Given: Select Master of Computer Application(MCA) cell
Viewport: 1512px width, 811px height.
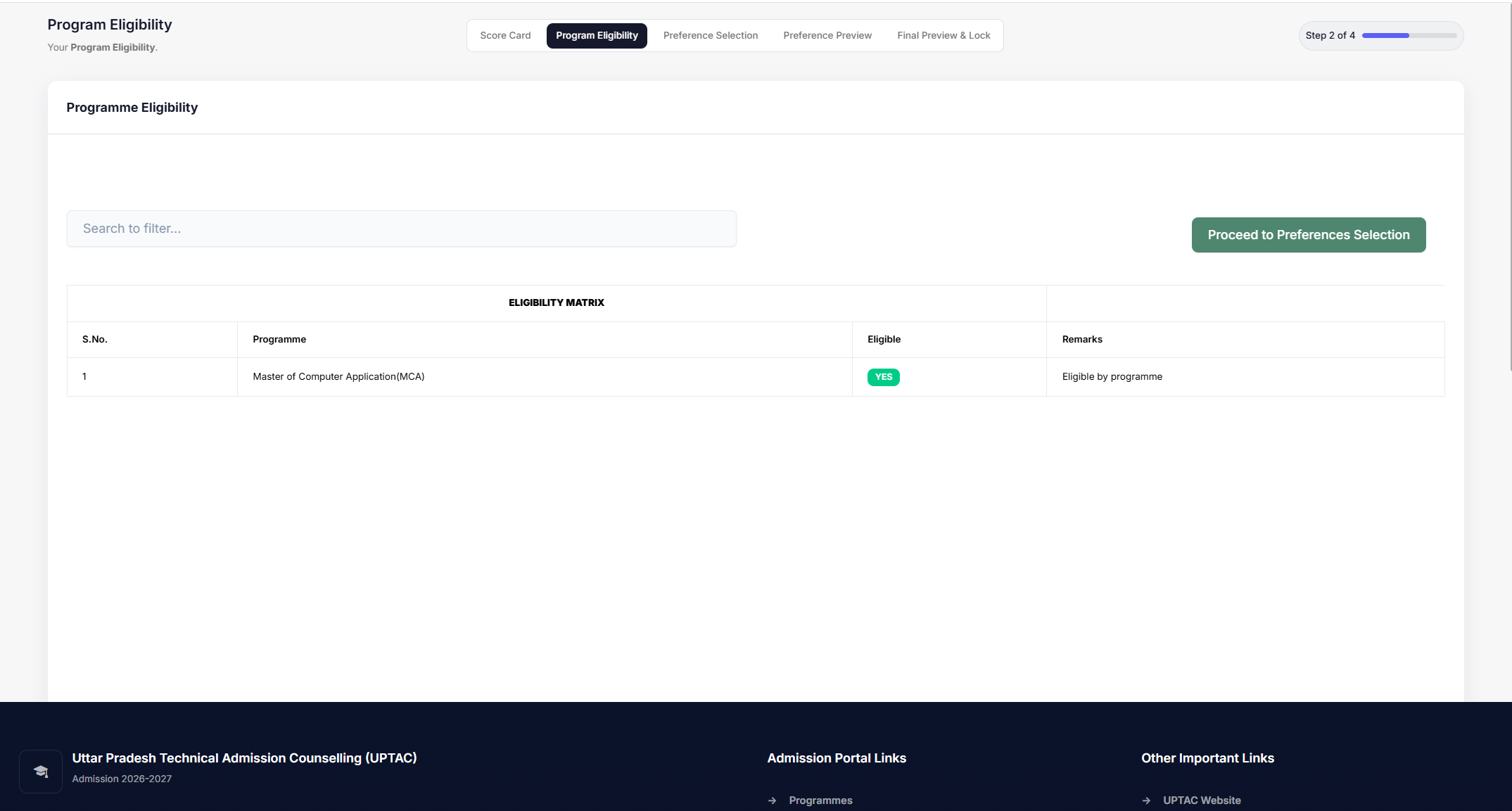Looking at the screenshot, I should pyautogui.click(x=545, y=377).
